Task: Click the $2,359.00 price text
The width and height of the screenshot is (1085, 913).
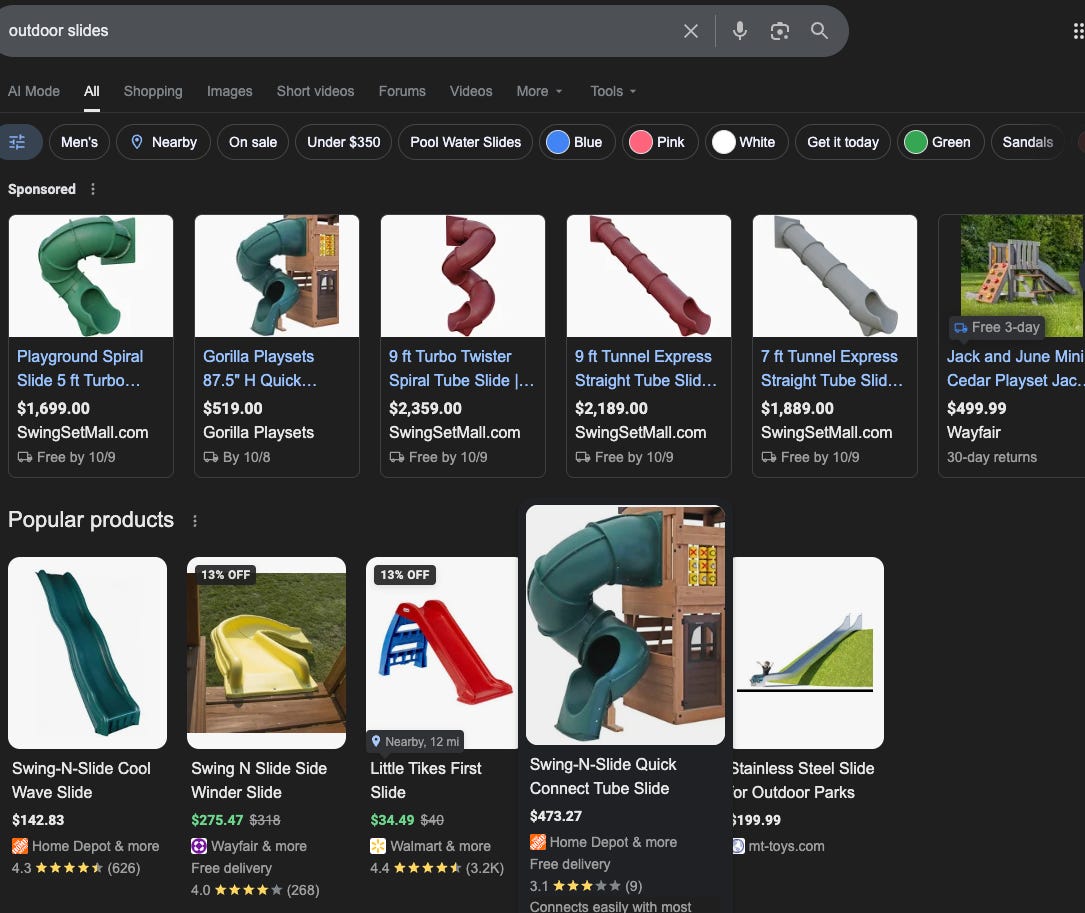Action: [425, 408]
